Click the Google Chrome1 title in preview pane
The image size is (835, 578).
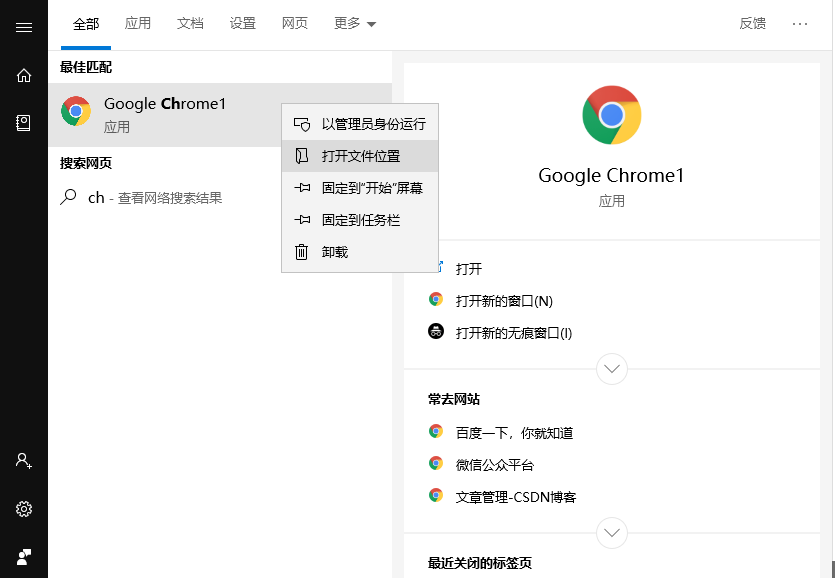click(611, 175)
